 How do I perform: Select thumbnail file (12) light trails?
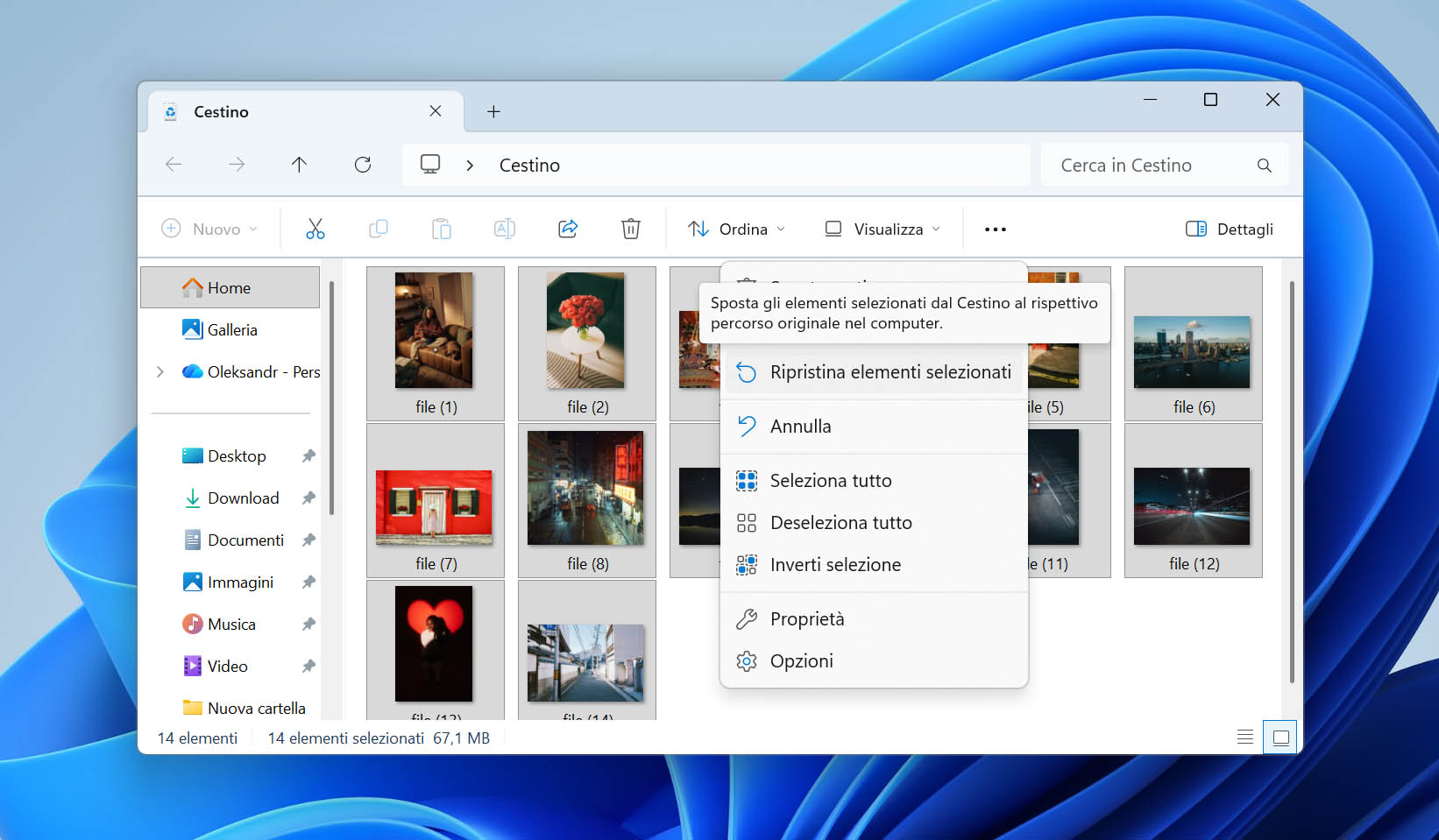[1194, 500]
